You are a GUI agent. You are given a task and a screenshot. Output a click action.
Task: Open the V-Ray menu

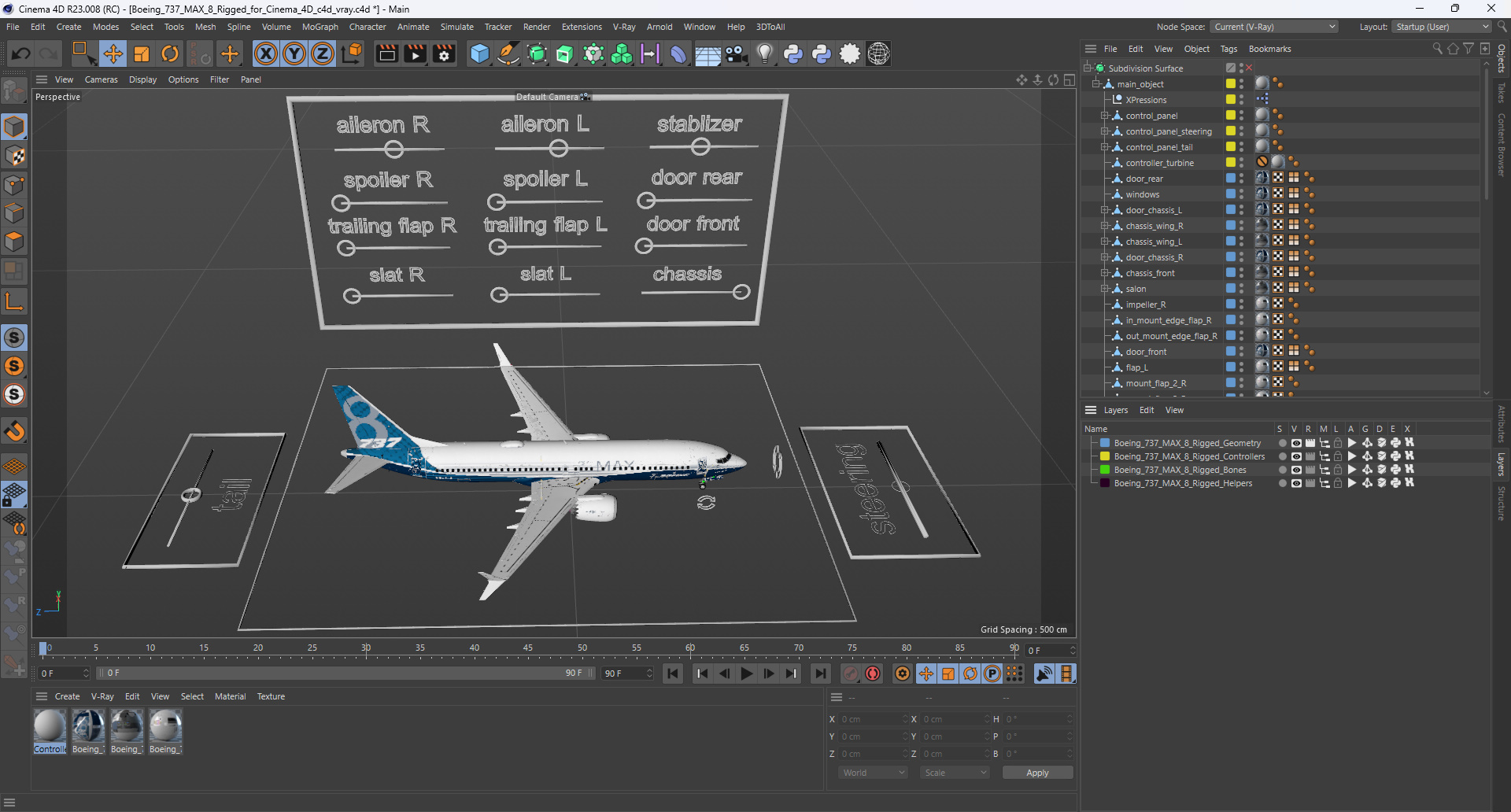pyautogui.click(x=624, y=27)
